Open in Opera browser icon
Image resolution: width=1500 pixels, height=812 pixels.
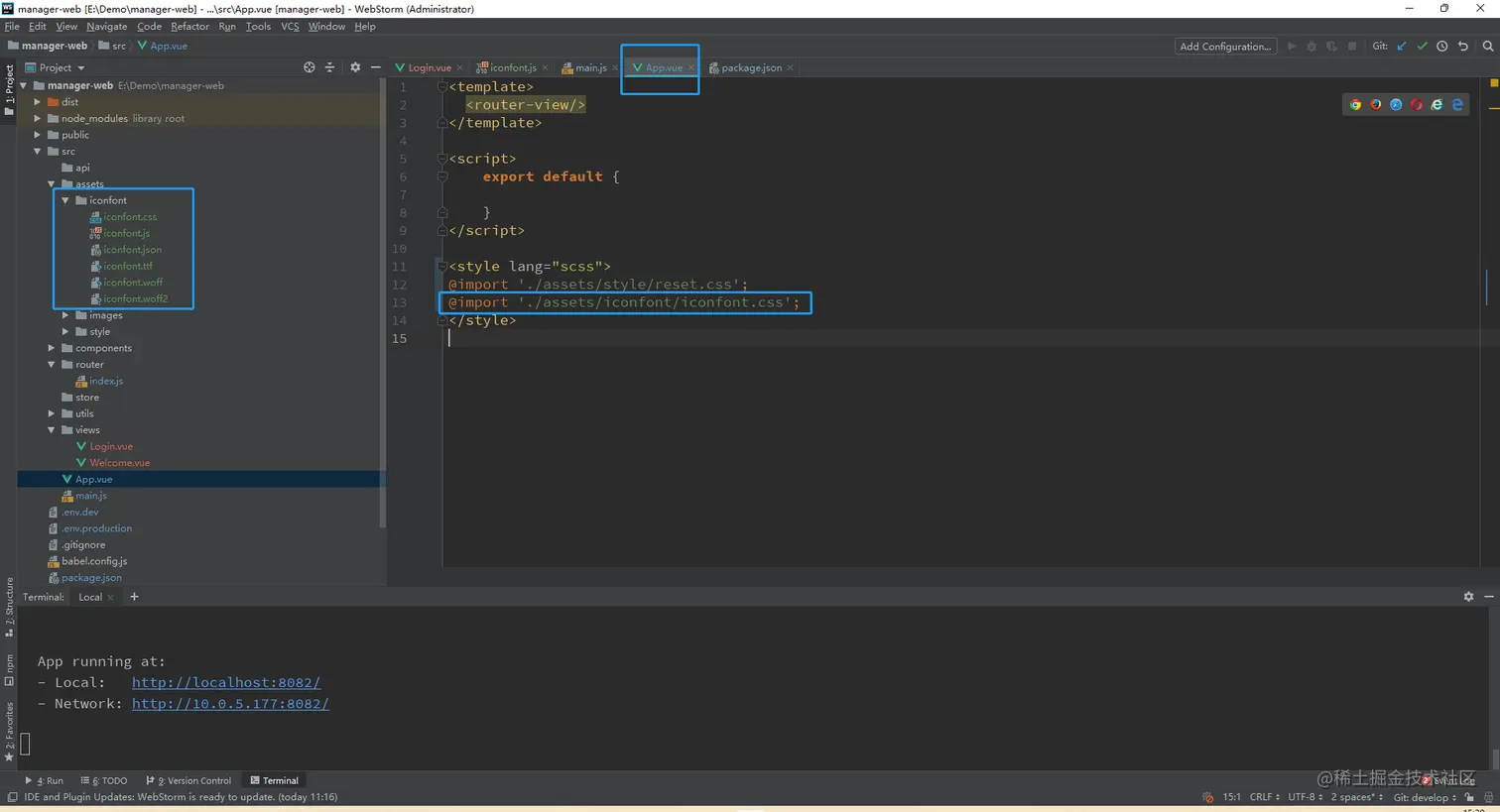pos(1417,104)
